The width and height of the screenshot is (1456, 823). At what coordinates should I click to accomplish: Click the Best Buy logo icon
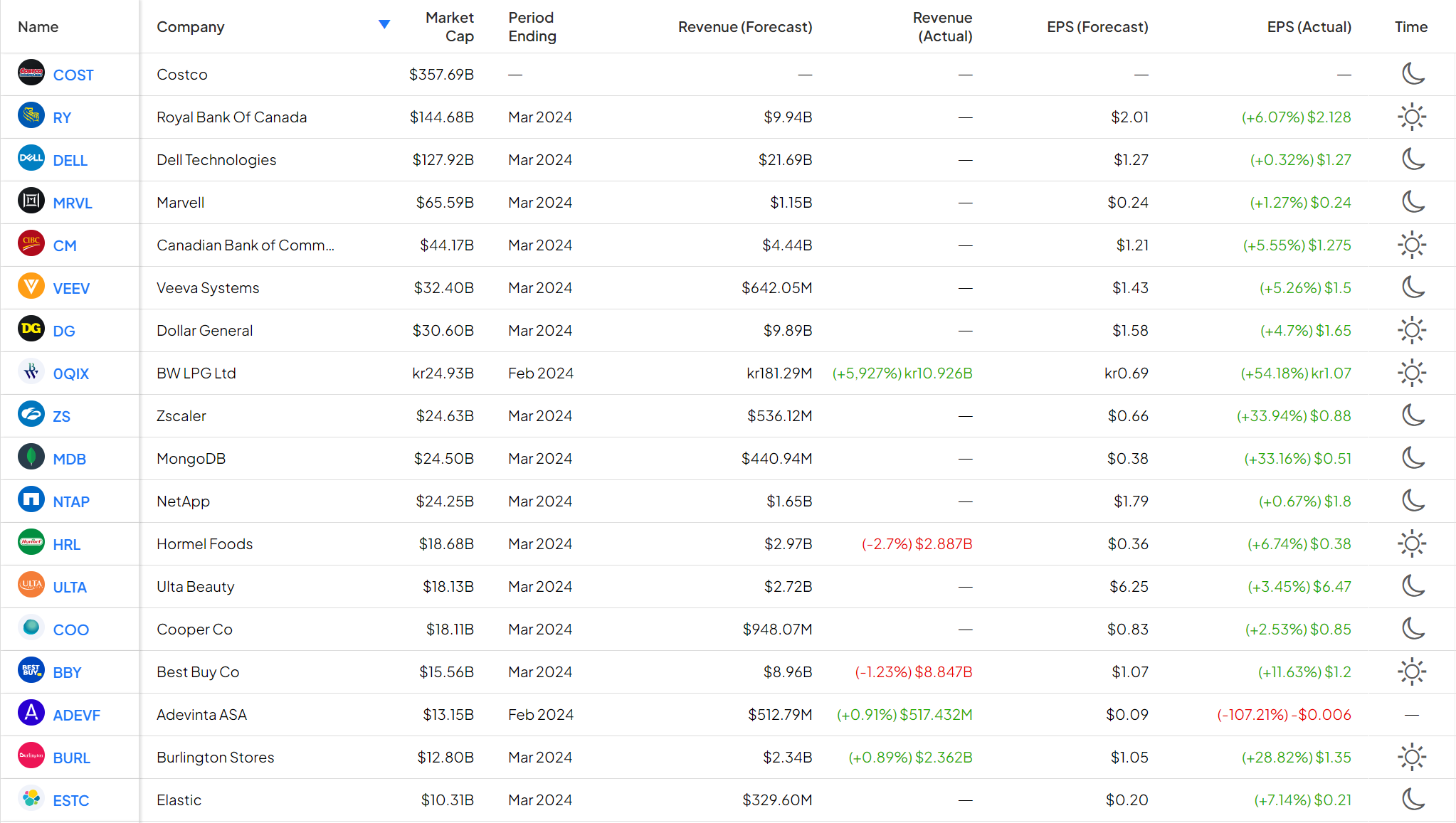click(31, 671)
